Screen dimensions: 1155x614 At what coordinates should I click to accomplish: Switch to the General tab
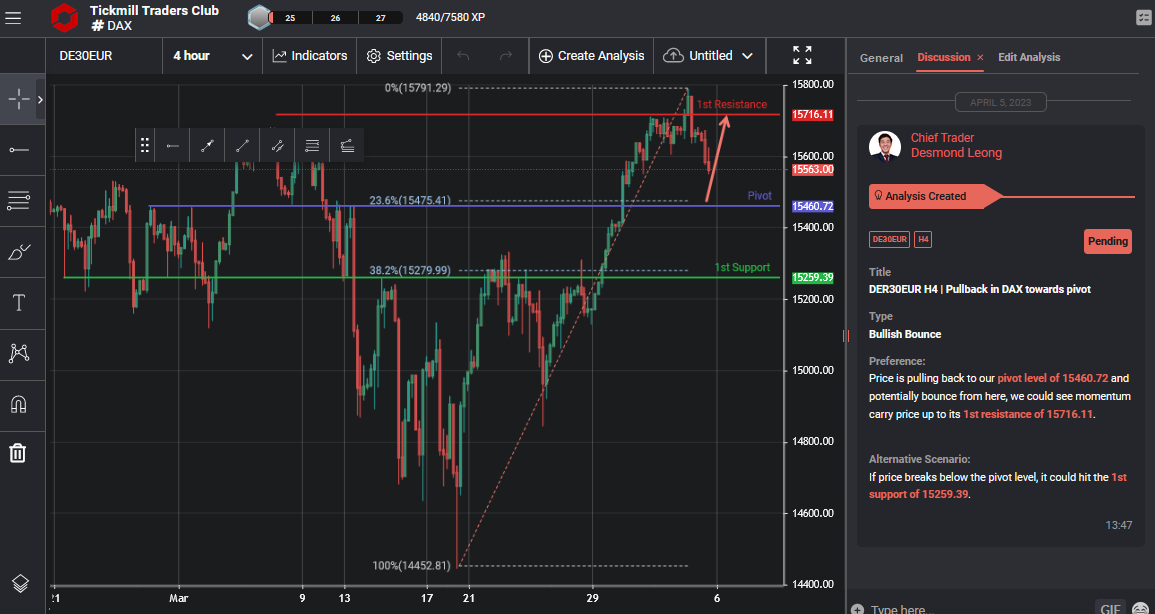click(x=881, y=57)
